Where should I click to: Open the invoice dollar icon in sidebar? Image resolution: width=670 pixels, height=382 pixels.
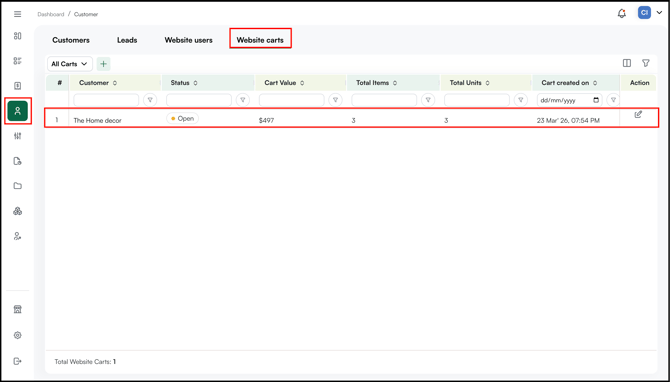click(18, 86)
